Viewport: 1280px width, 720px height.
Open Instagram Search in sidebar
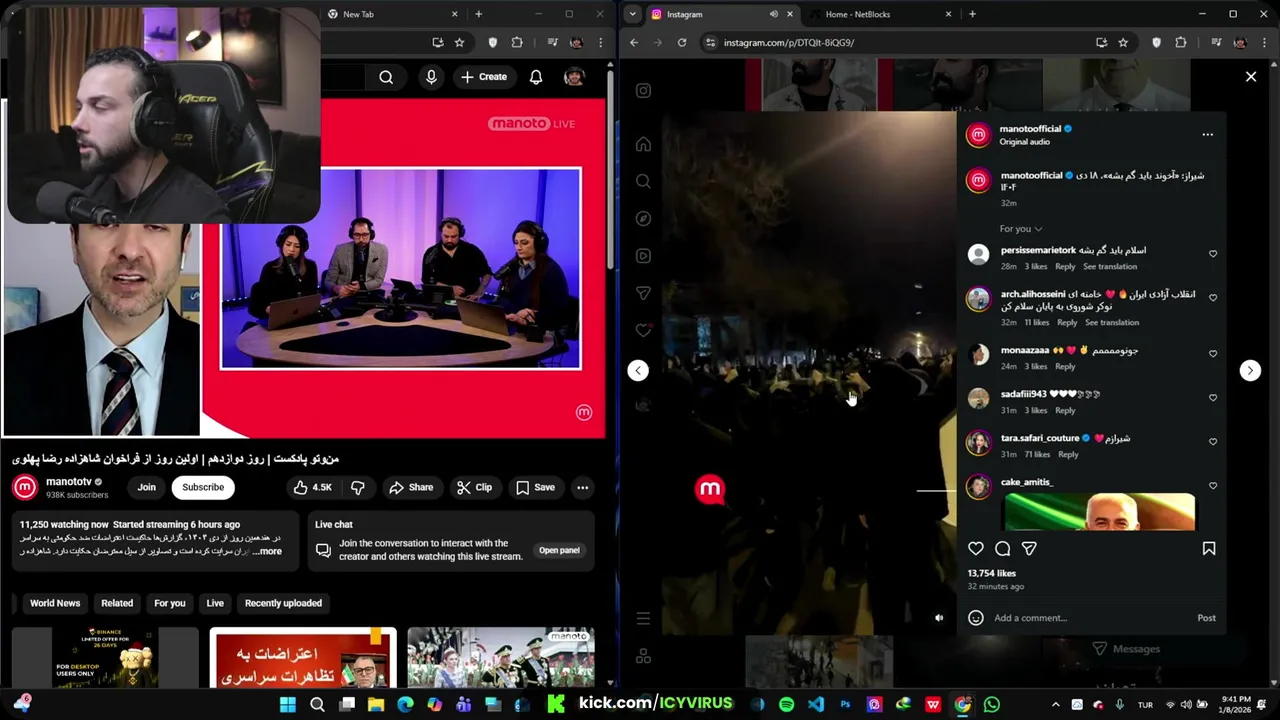(643, 181)
